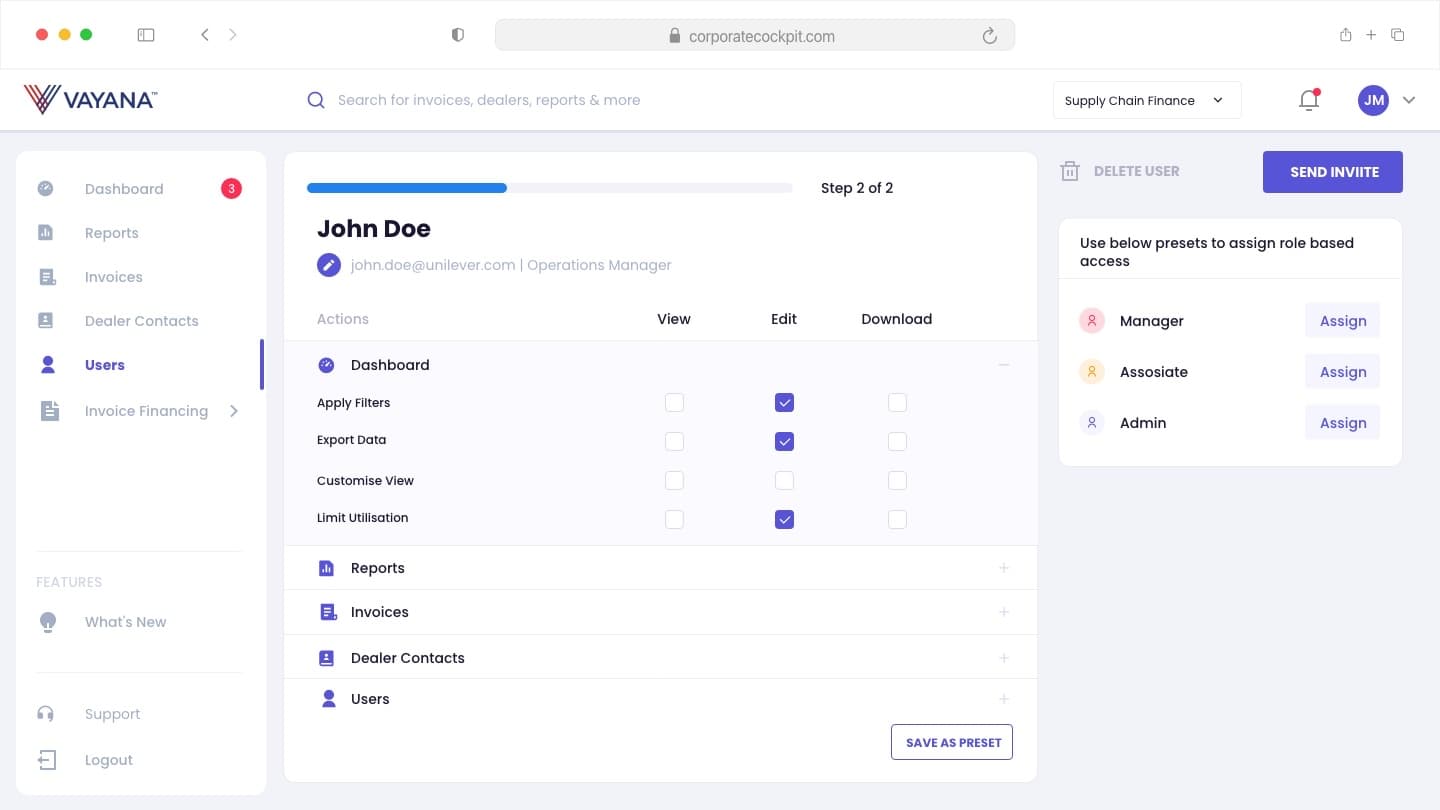Click the Step 2 of 2 progress bar
Image resolution: width=1440 pixels, height=810 pixels.
click(550, 188)
